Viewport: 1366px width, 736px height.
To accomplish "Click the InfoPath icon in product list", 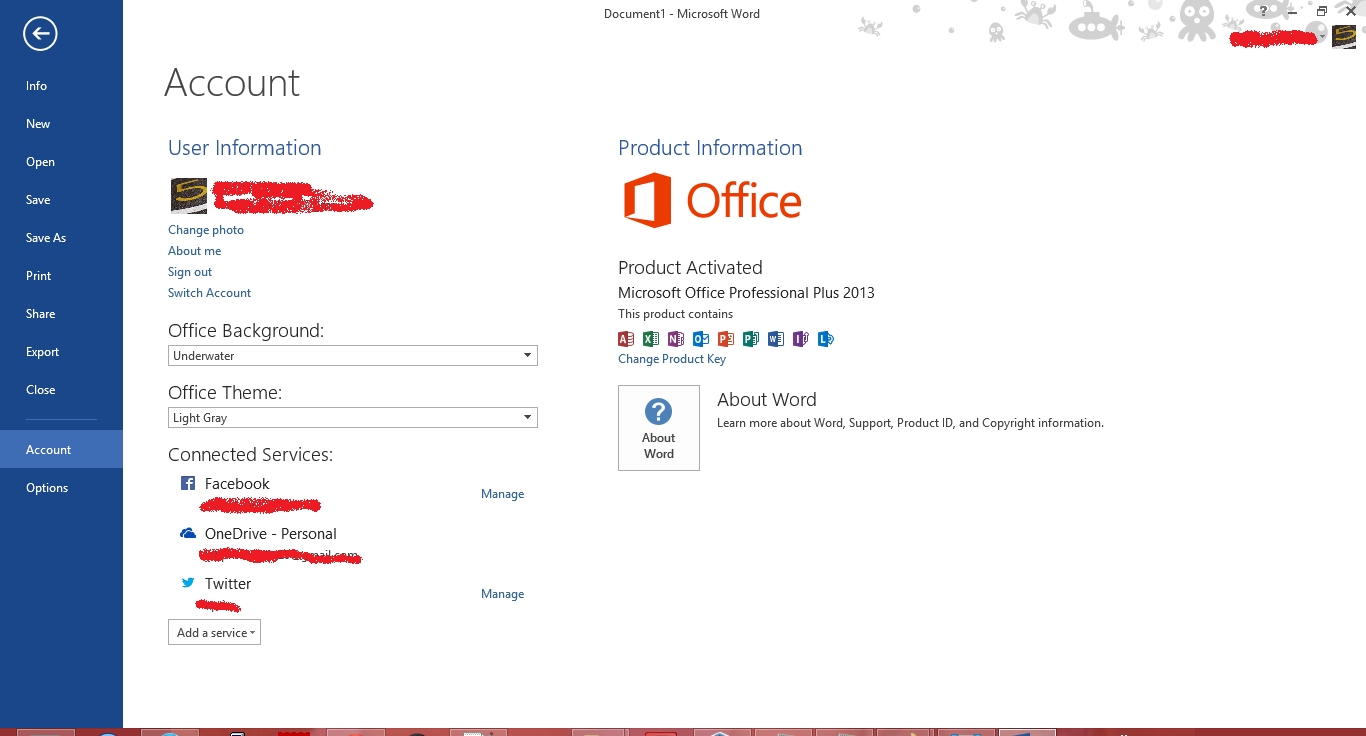I will 801,339.
